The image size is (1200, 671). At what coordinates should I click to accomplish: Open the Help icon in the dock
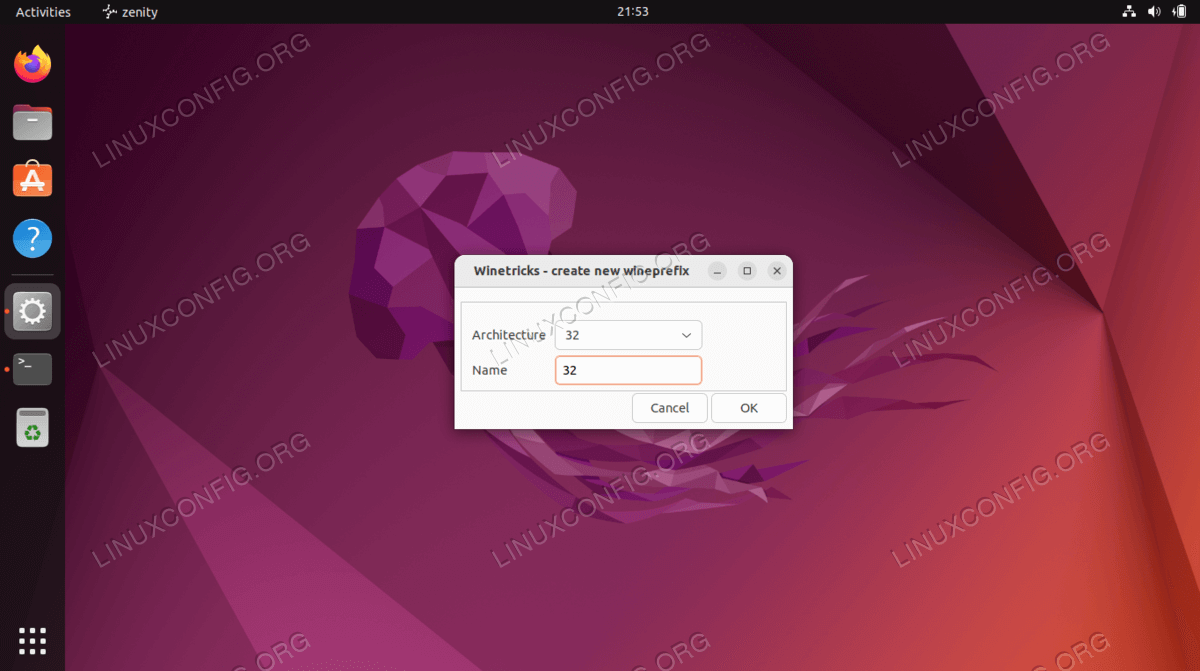click(33, 239)
